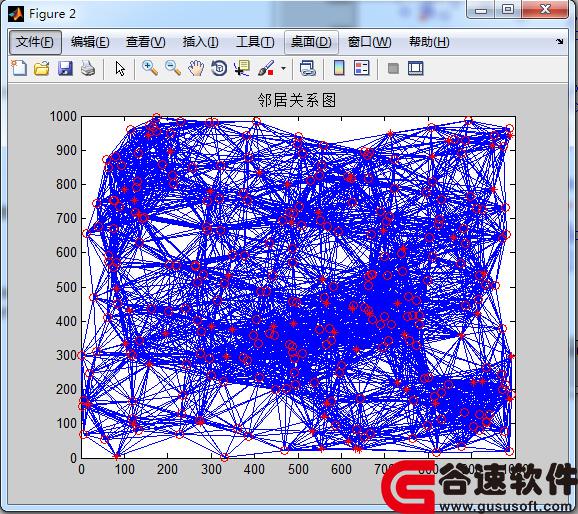Click the x-axis label 100
Screen dimensions: 578x514
(x=124, y=469)
